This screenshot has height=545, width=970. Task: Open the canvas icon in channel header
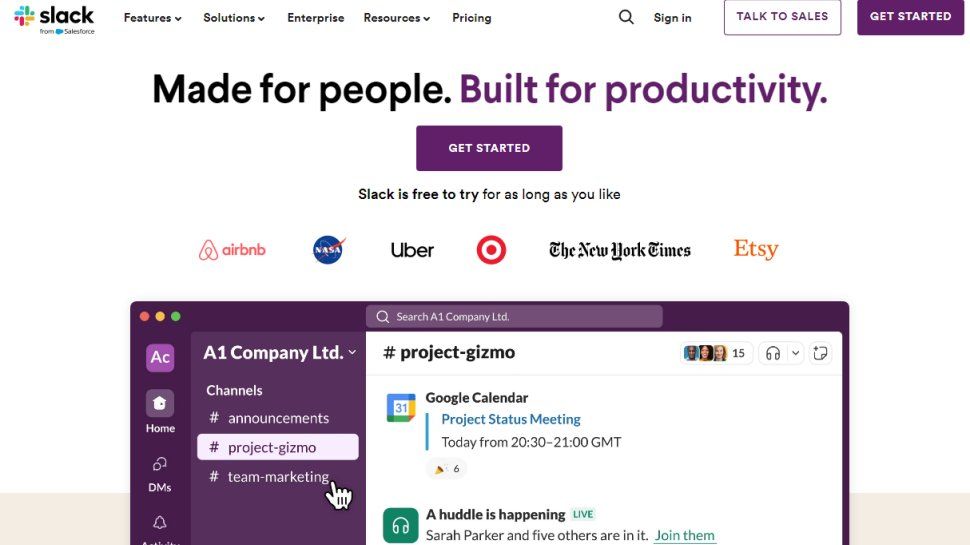click(820, 353)
